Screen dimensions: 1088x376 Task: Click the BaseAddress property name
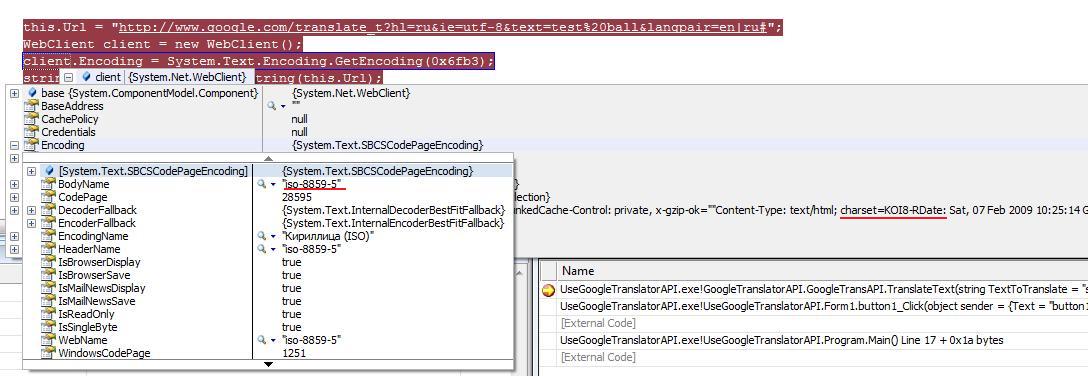(x=72, y=106)
